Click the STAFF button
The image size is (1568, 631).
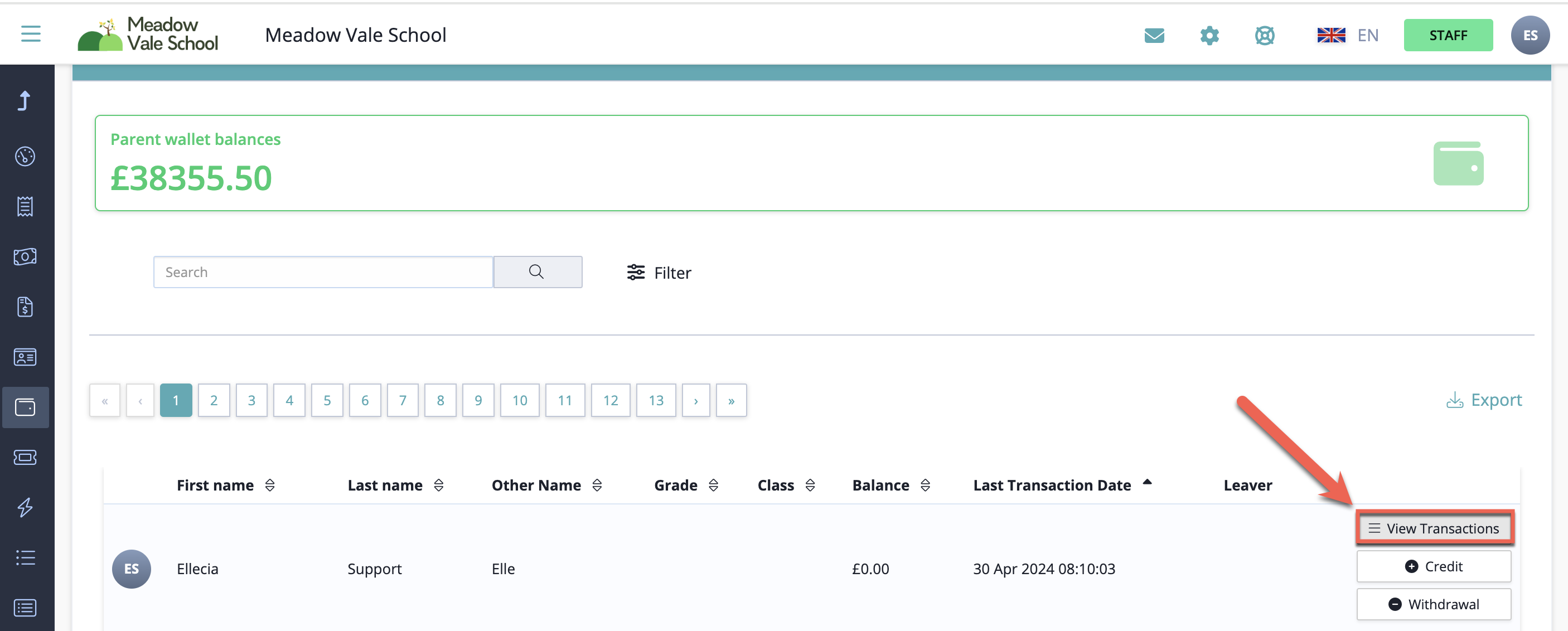click(x=1448, y=35)
